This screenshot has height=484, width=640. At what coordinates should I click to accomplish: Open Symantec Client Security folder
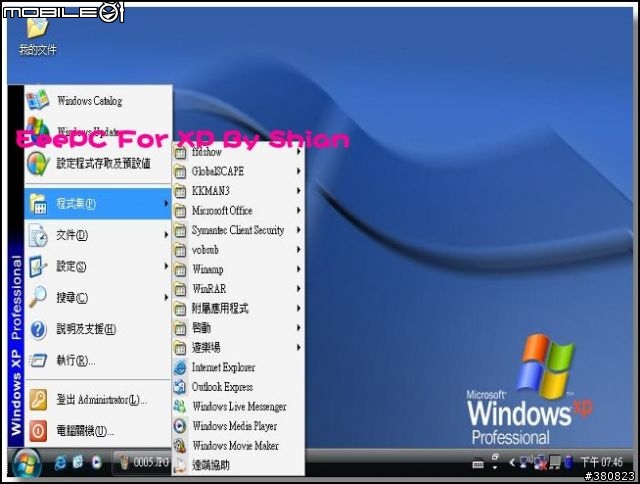coord(238,230)
